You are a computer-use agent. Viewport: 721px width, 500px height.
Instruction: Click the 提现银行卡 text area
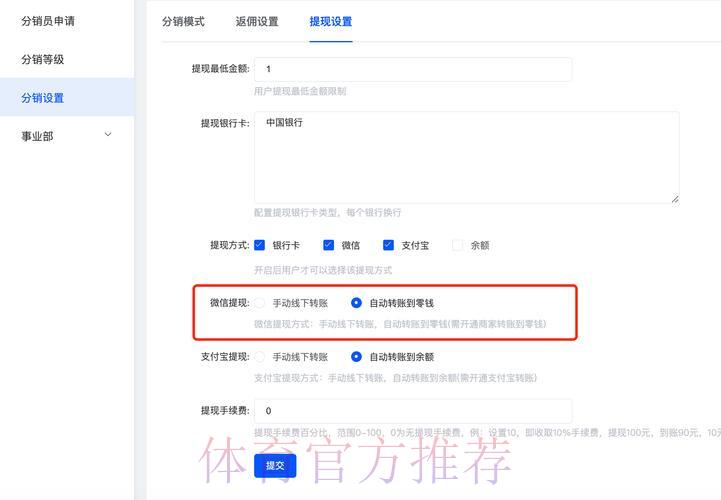(x=467, y=157)
